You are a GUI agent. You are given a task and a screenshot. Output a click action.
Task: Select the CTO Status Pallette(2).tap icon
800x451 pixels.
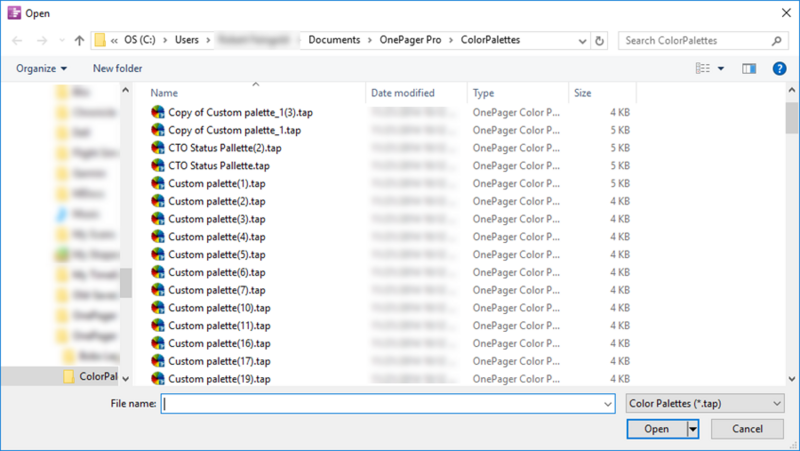(x=158, y=148)
